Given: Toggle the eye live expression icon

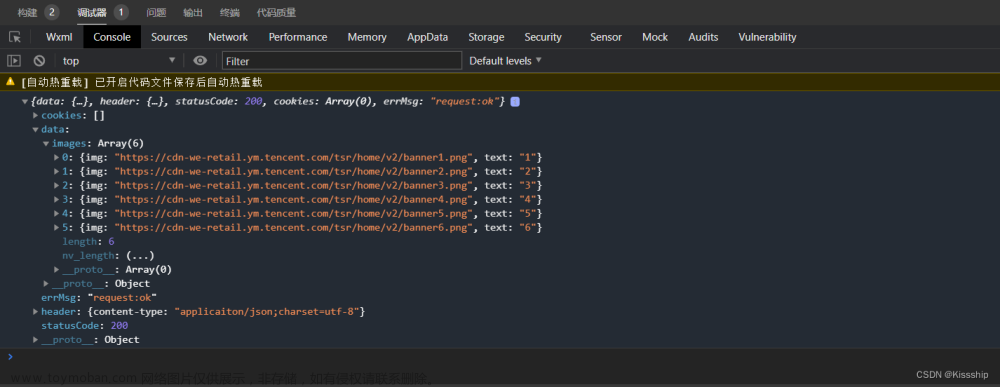Looking at the screenshot, I should (x=200, y=61).
